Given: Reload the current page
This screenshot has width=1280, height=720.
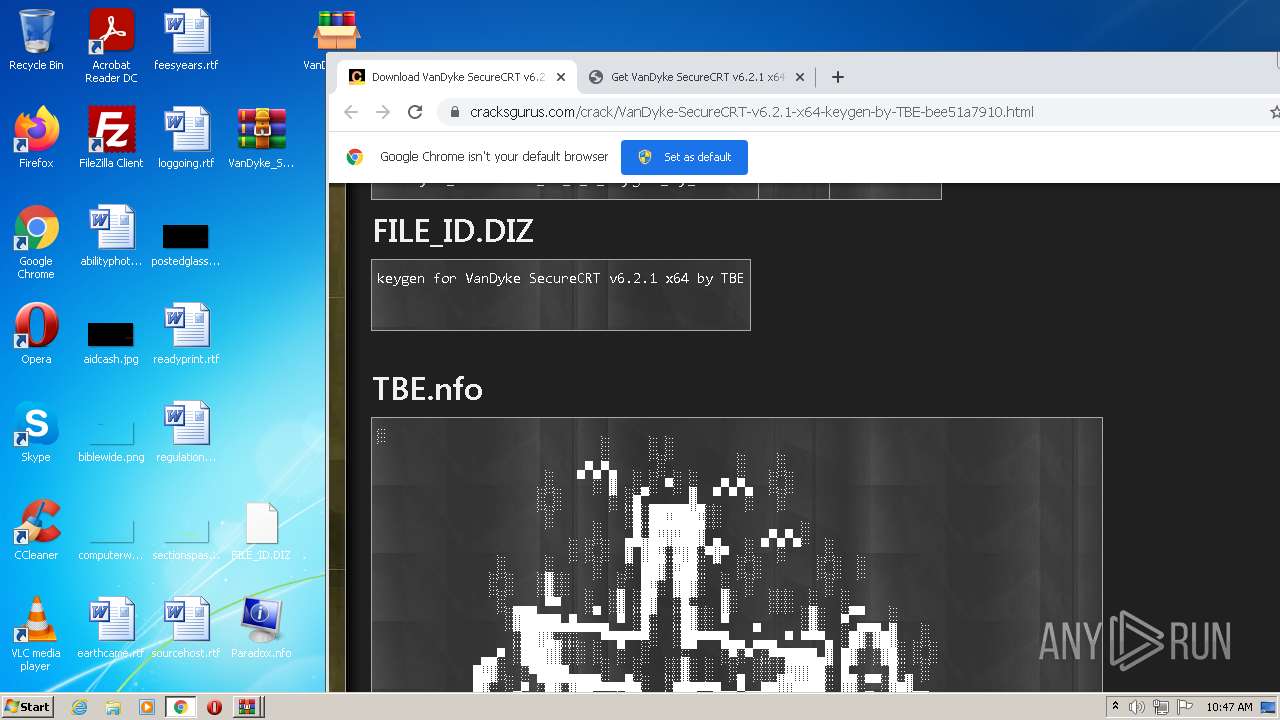Looking at the screenshot, I should pyautogui.click(x=415, y=112).
